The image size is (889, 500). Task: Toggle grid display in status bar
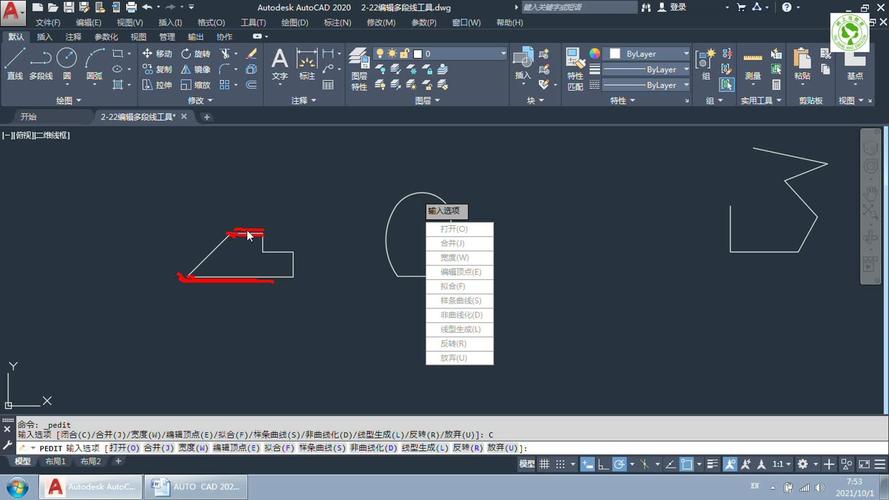pos(545,465)
